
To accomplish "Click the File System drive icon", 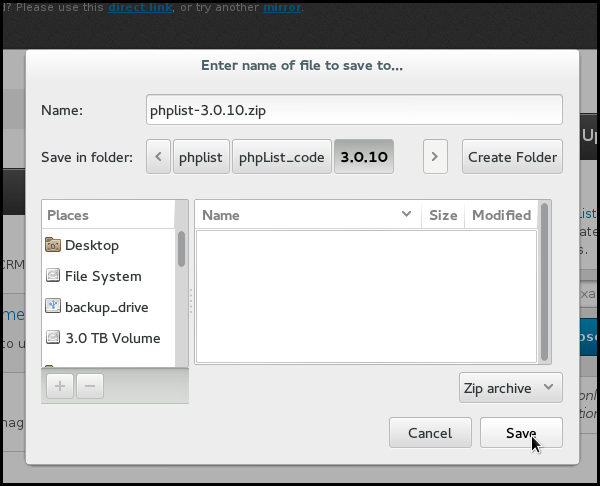I will tap(53, 276).
